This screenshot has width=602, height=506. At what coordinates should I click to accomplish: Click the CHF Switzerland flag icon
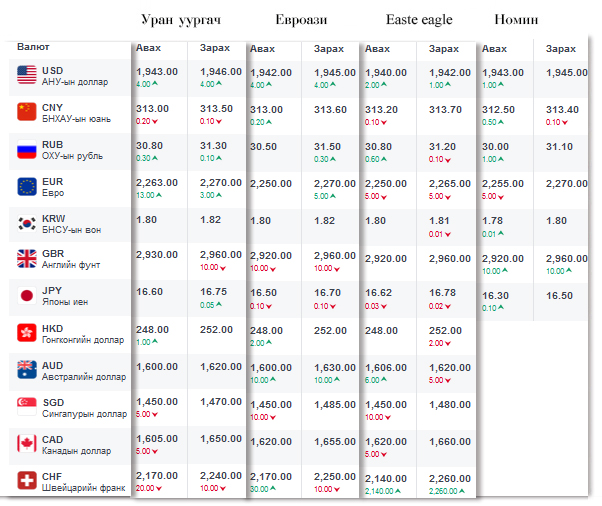point(27,480)
